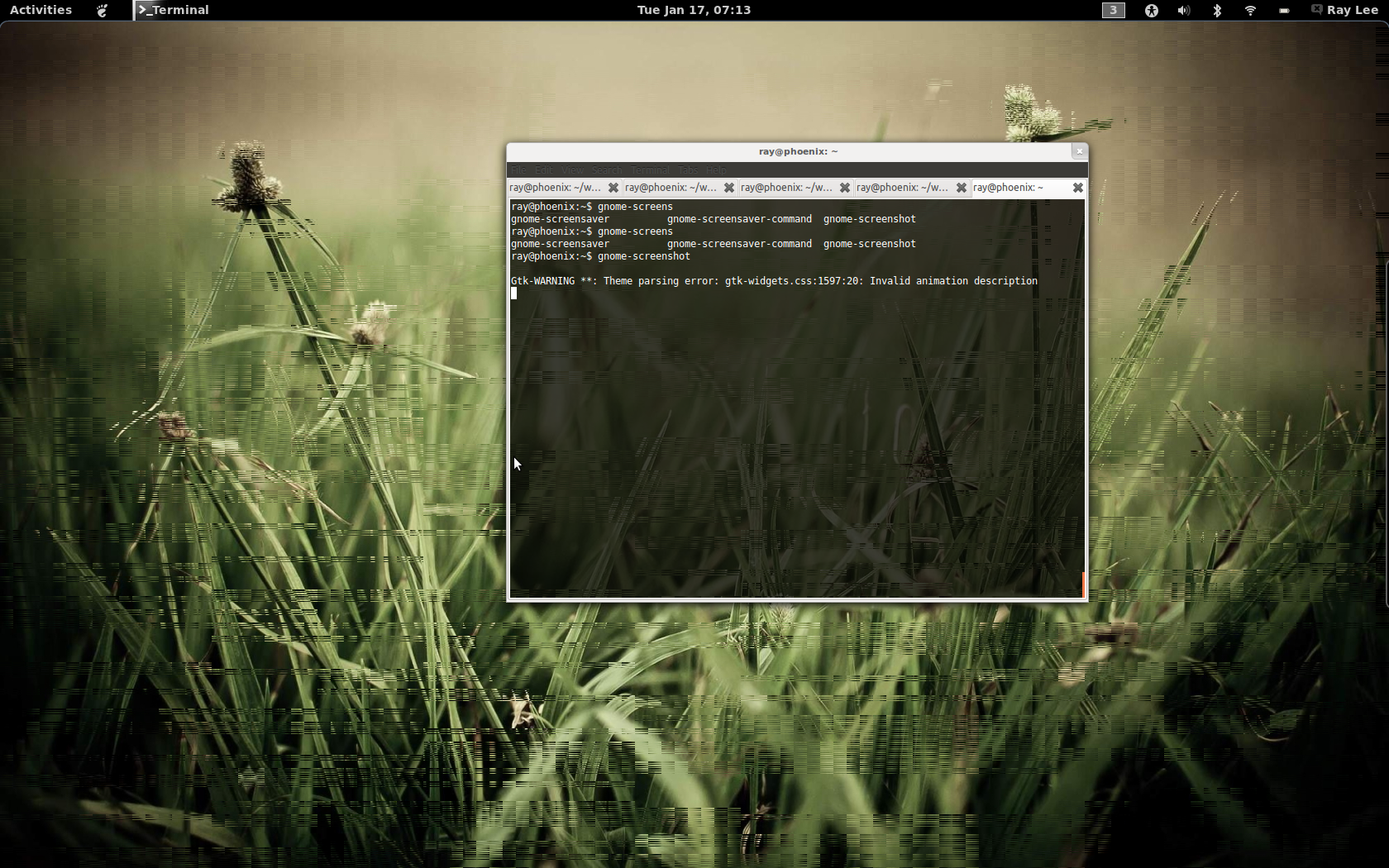Open the clock and calendar dropdown
Image resolution: width=1389 pixels, height=868 pixels.
tap(694, 10)
